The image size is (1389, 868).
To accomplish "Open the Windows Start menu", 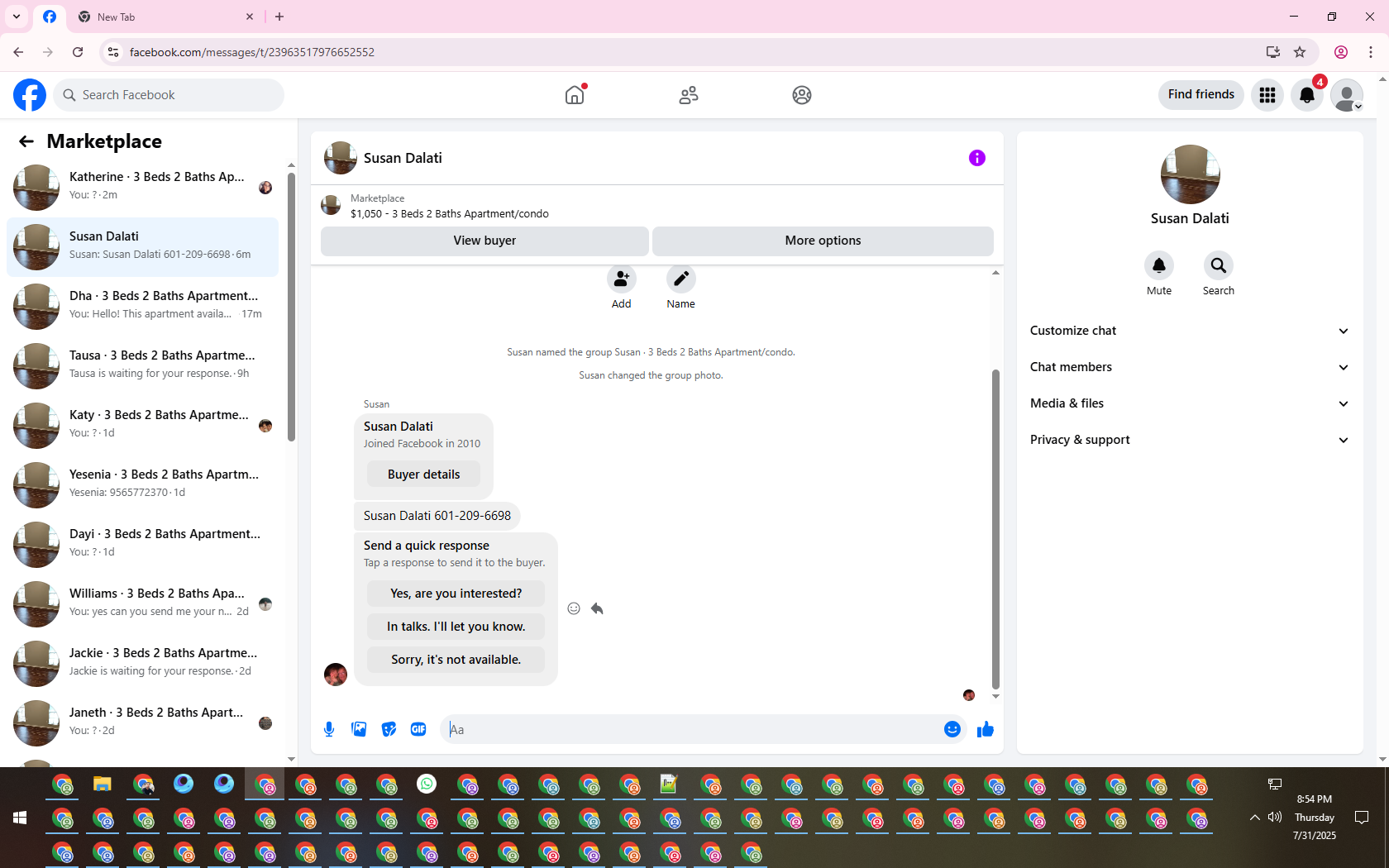I will (x=21, y=818).
